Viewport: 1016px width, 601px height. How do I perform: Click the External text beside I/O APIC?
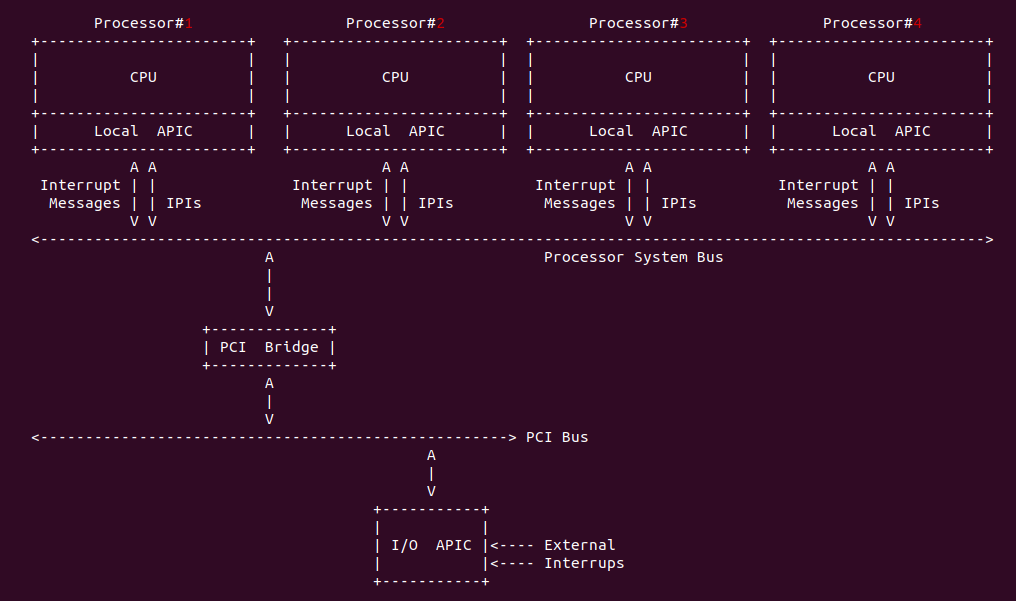(x=579, y=545)
